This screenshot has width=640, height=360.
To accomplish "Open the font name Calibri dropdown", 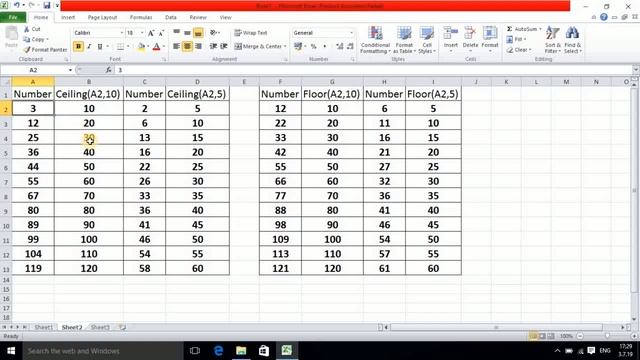I will click(x=122, y=33).
